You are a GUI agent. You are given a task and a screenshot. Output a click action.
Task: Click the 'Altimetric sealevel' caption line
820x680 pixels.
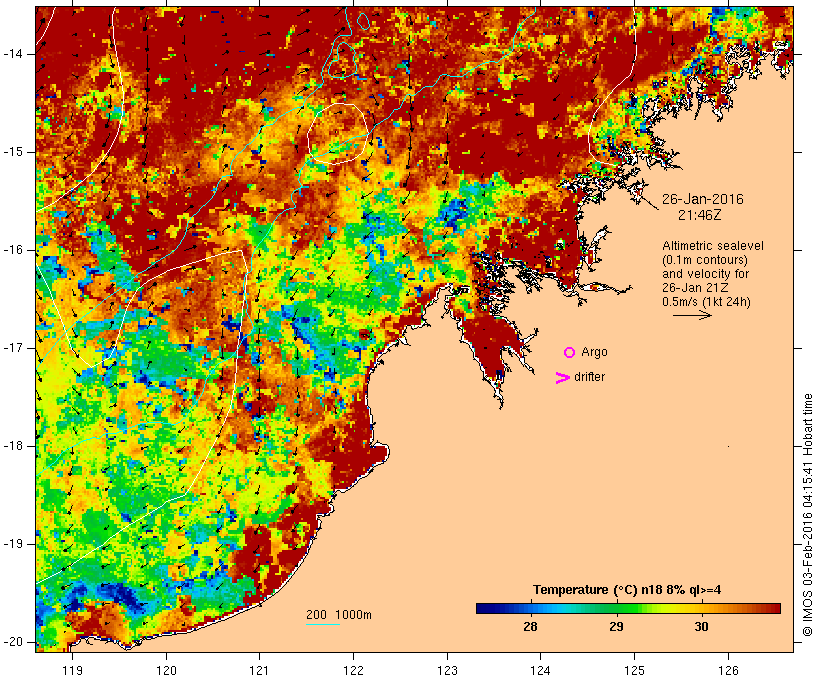pyautogui.click(x=713, y=246)
